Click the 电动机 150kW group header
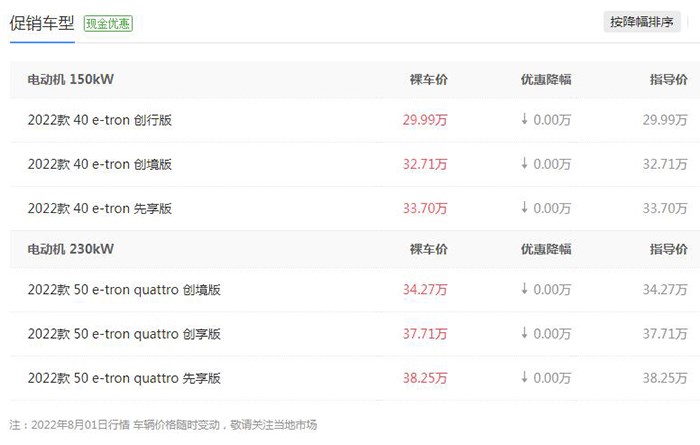This screenshot has height=445, width=700. coord(71,79)
